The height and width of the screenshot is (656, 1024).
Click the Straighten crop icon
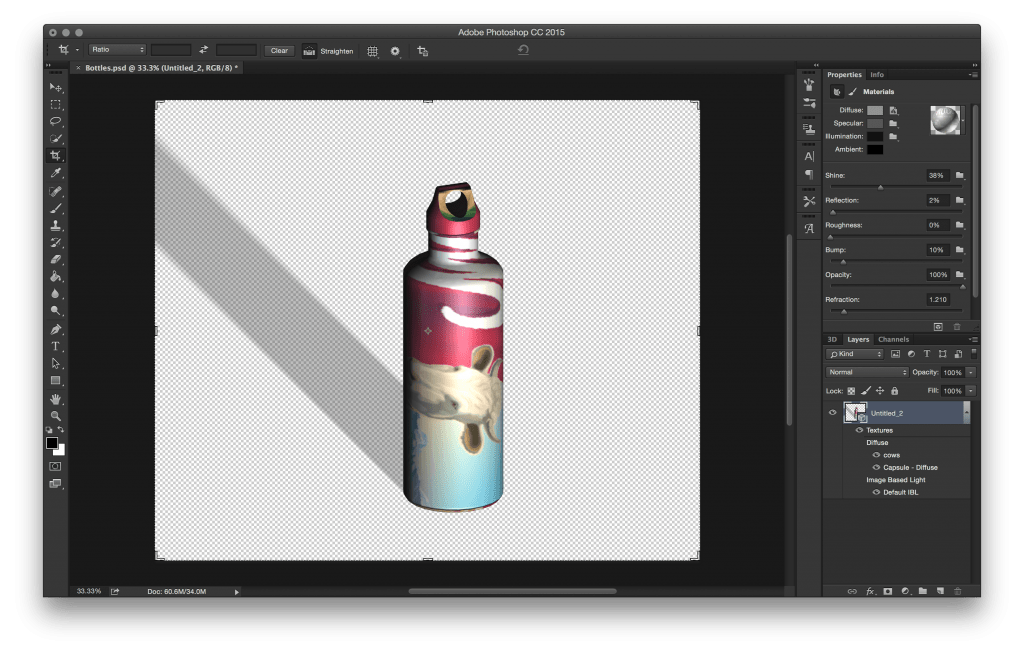[310, 50]
